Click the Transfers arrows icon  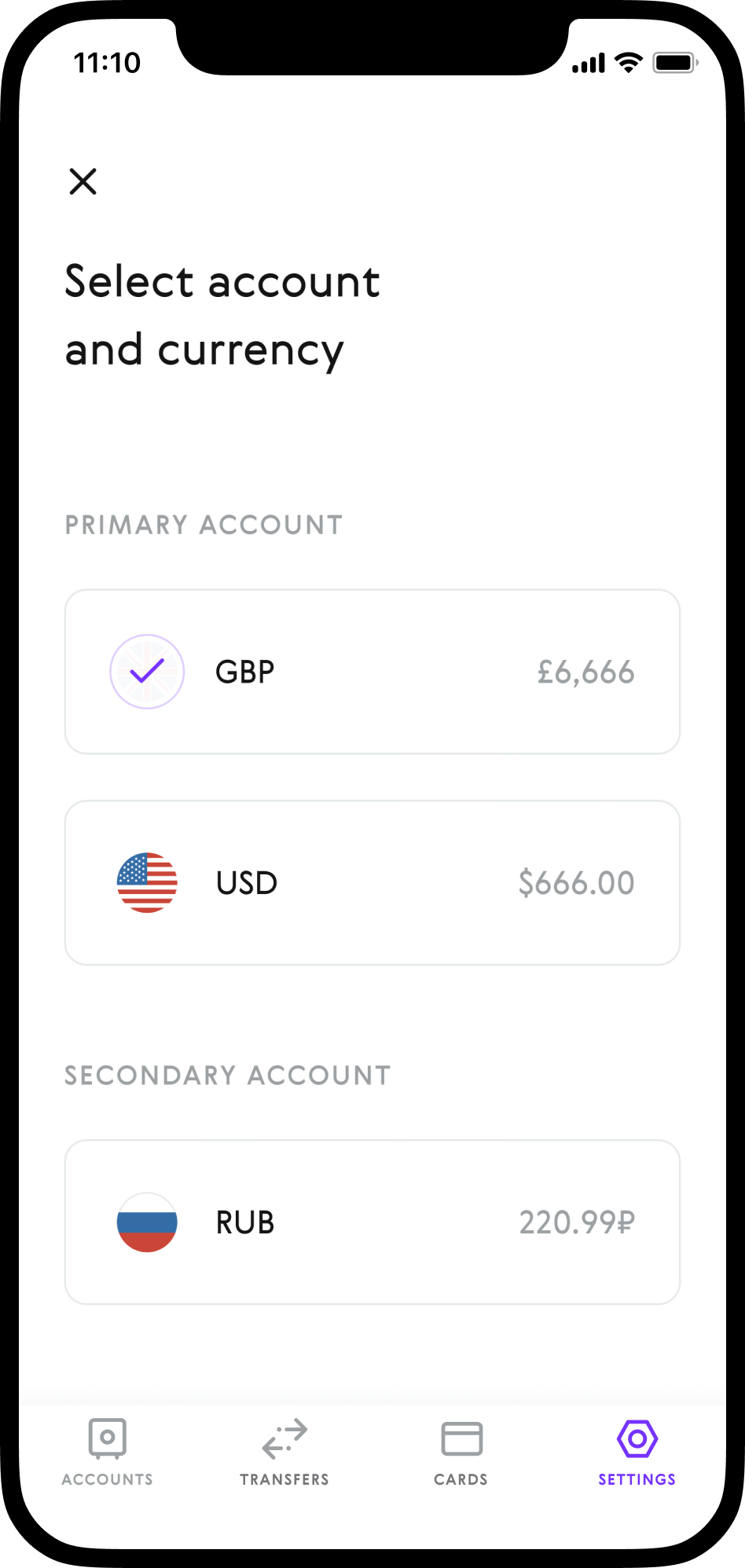click(284, 1438)
